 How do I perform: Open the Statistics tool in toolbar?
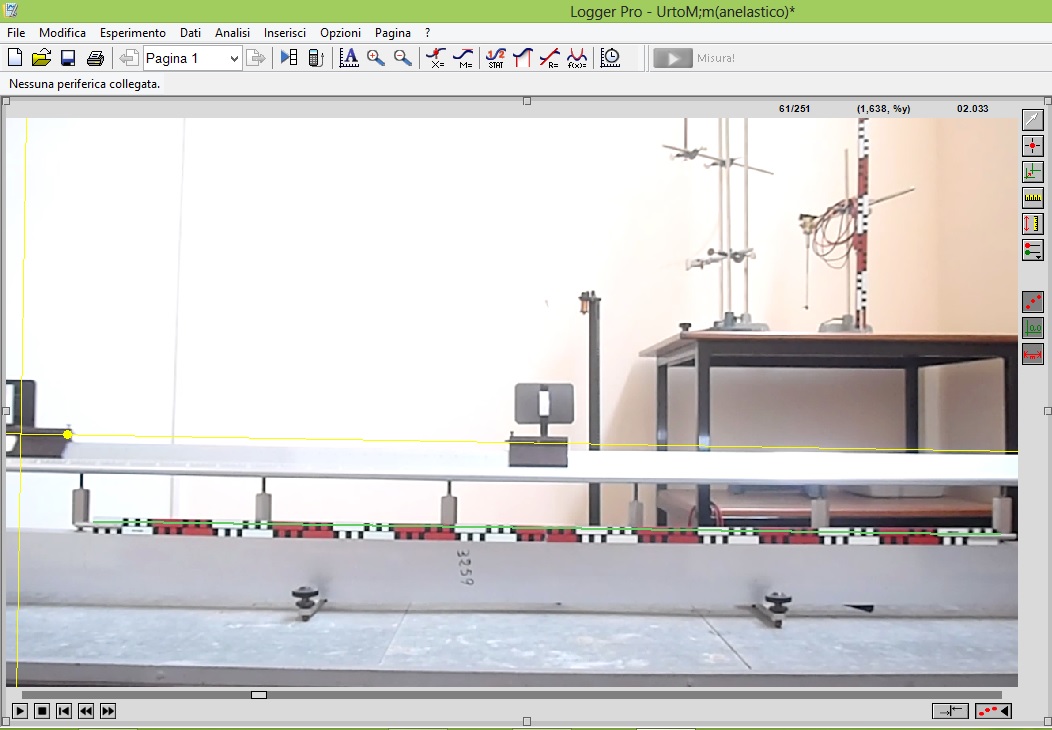[x=495, y=58]
